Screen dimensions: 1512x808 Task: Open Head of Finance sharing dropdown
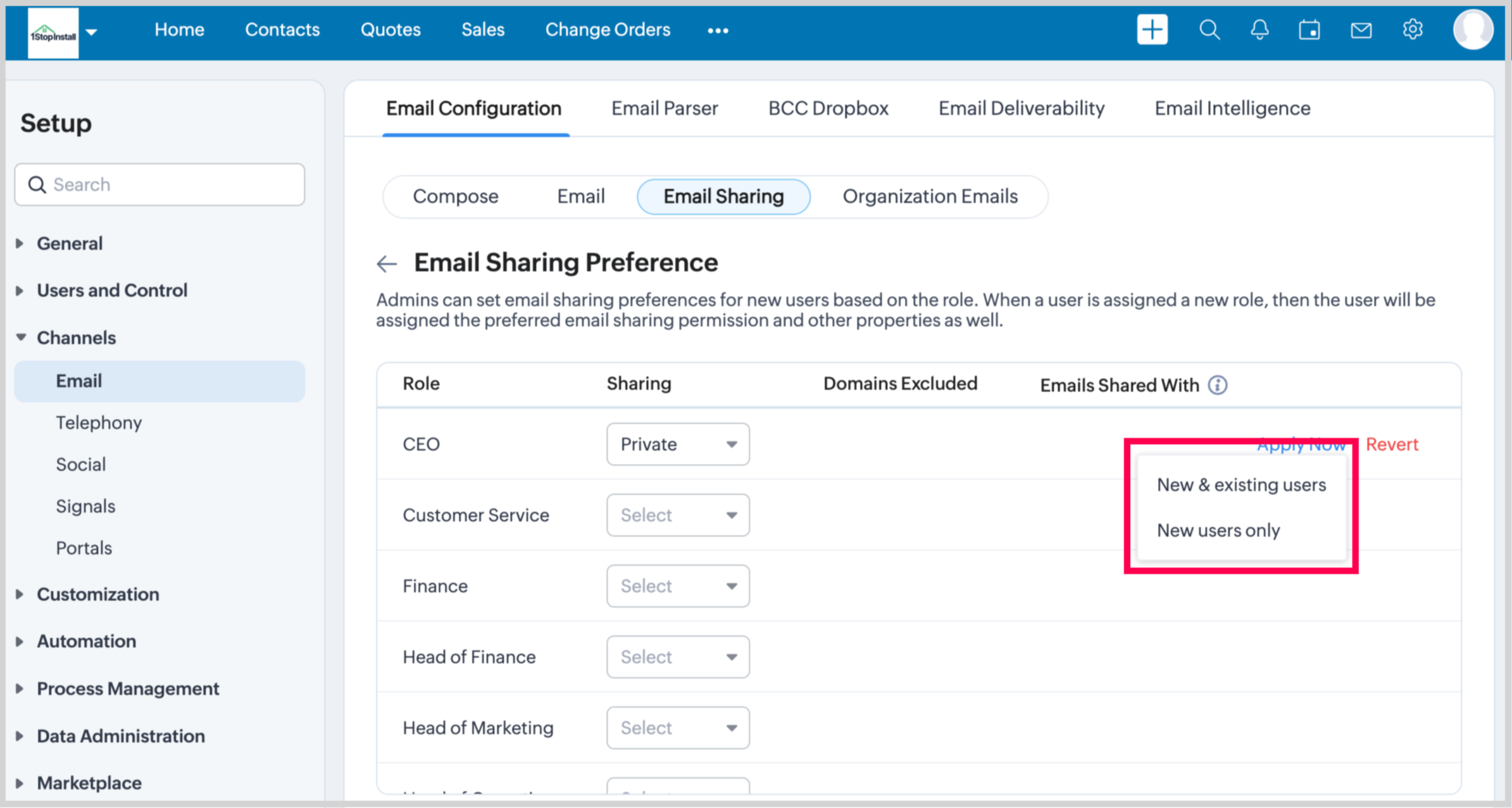coord(677,657)
